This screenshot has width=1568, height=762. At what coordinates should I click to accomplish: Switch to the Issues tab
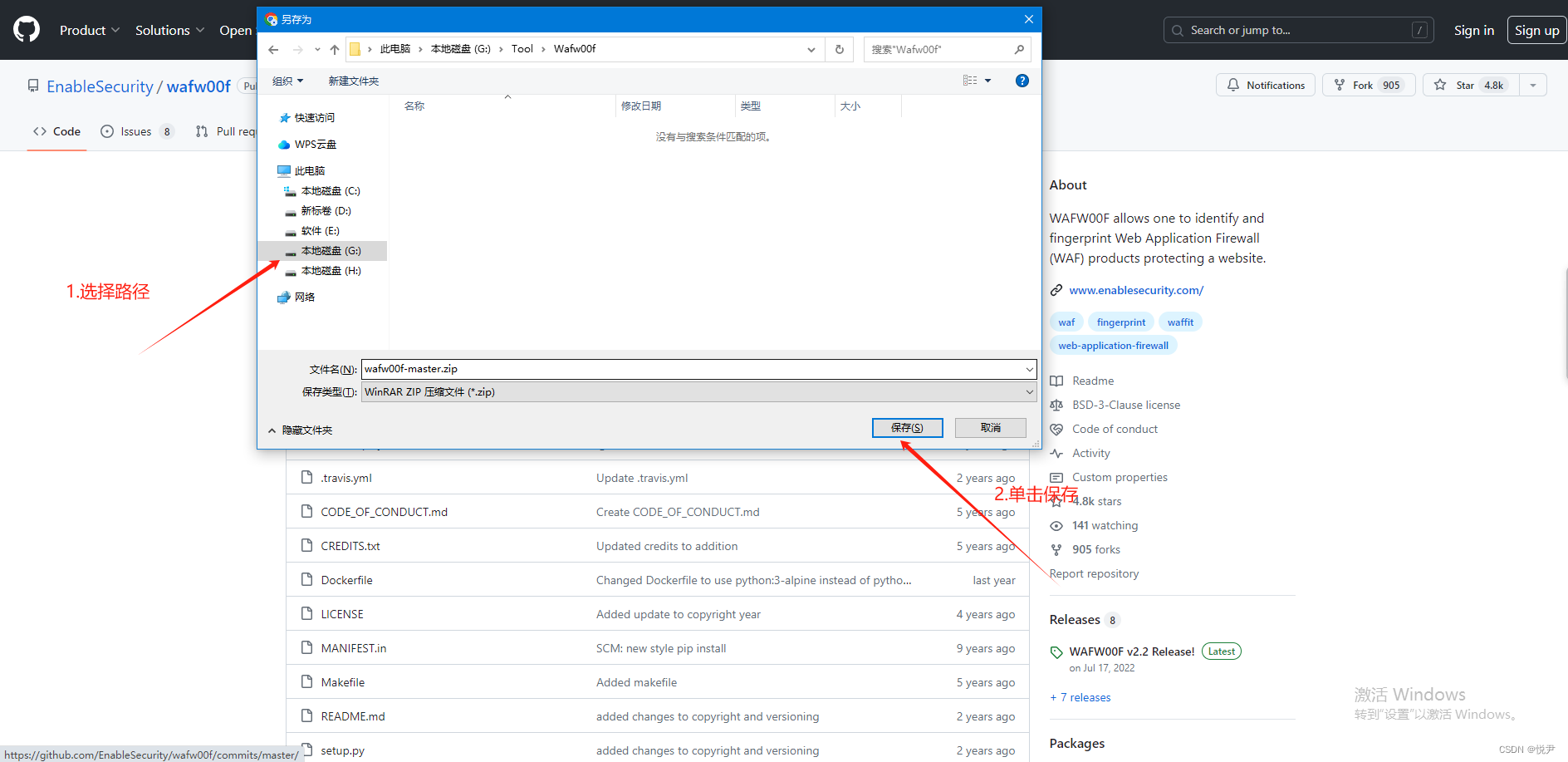point(135,130)
